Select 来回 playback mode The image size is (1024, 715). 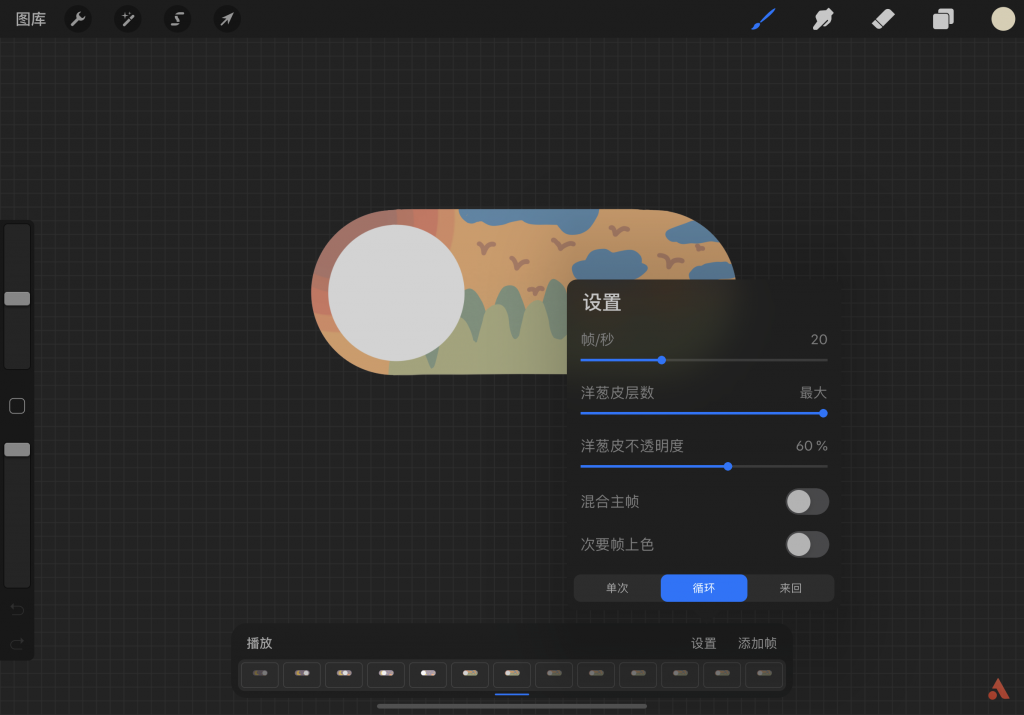point(790,588)
